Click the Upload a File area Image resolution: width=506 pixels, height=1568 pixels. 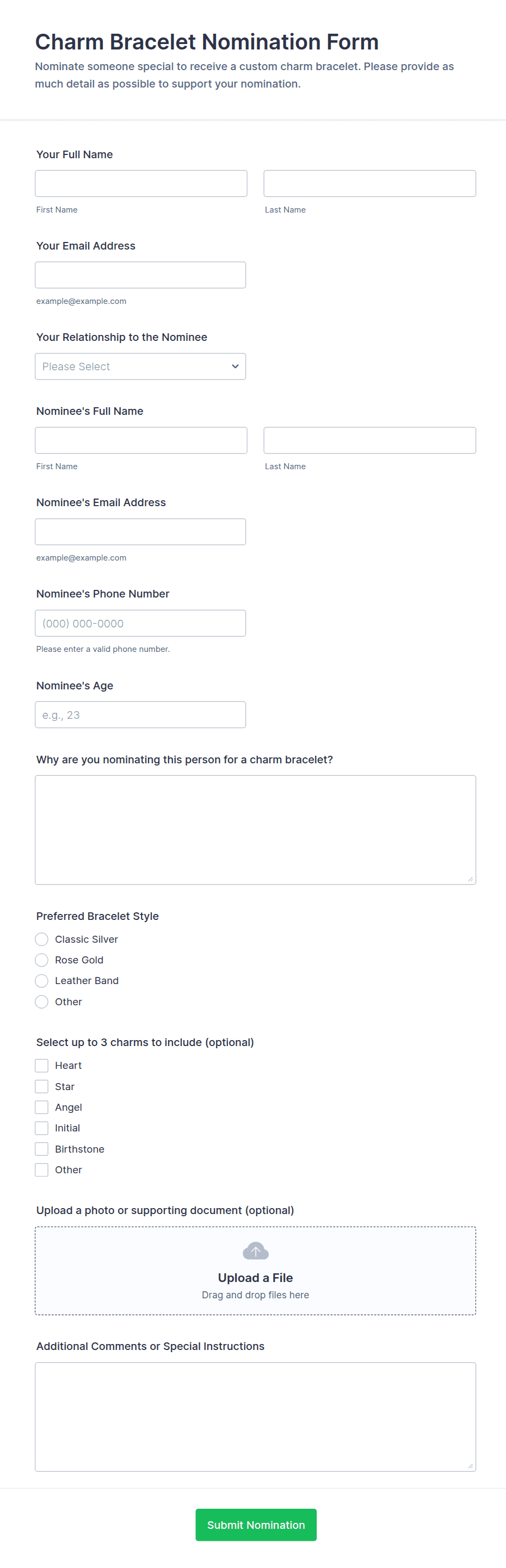tap(255, 1277)
